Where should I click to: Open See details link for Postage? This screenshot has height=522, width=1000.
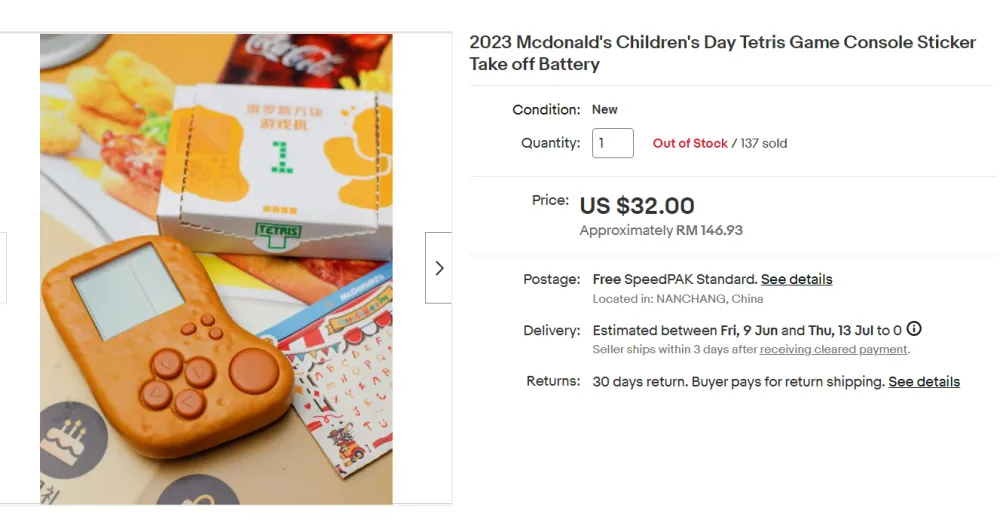tap(796, 279)
